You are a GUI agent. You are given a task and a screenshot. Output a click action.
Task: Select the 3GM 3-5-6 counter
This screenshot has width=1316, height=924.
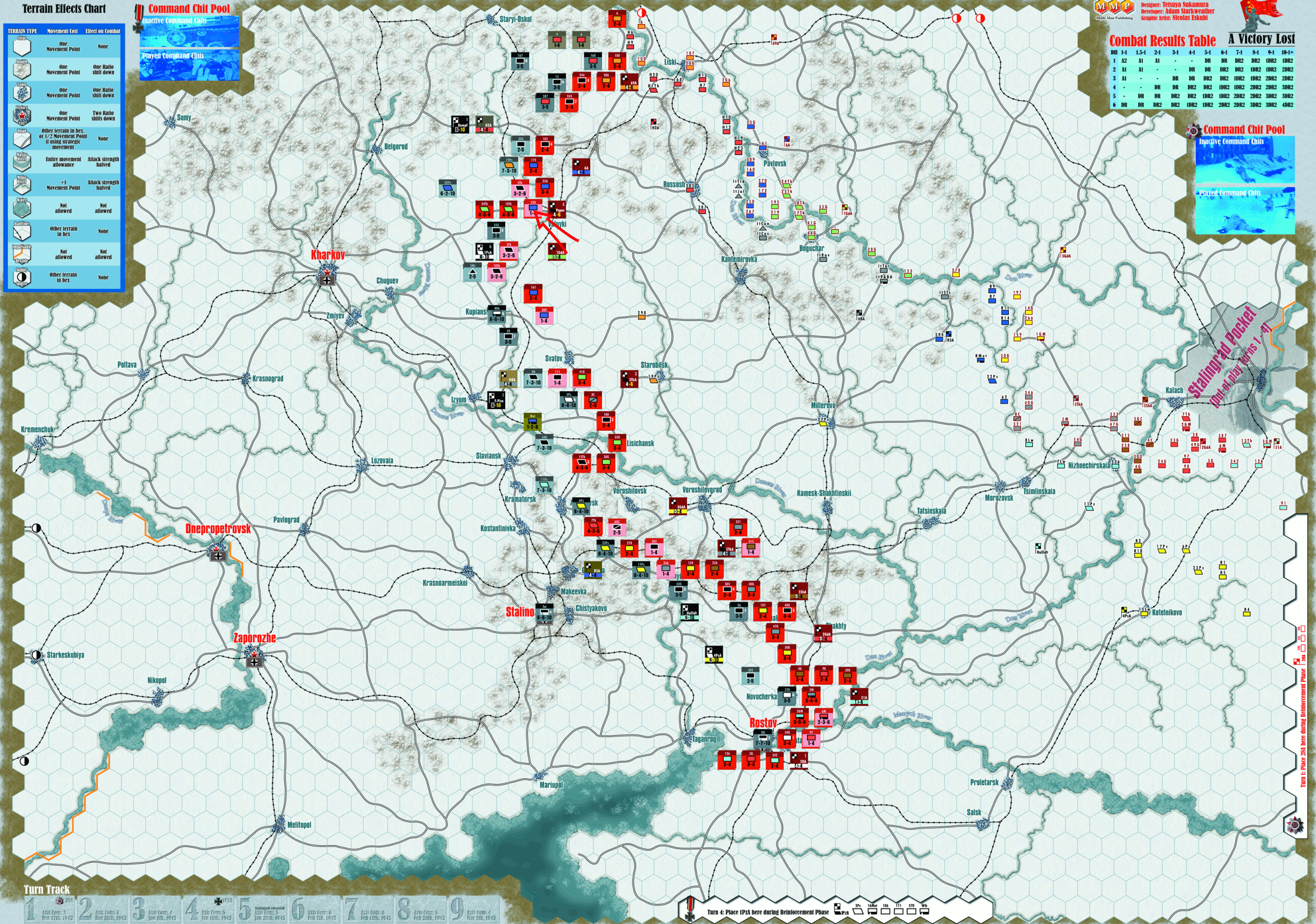pyautogui.click(x=799, y=717)
